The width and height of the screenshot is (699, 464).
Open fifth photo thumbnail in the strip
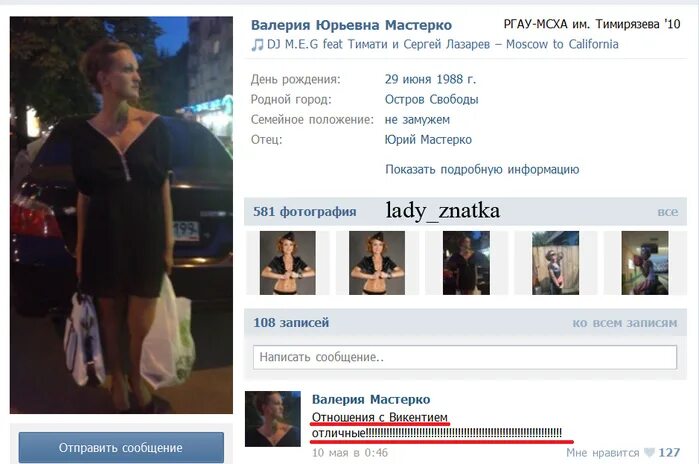coord(645,263)
